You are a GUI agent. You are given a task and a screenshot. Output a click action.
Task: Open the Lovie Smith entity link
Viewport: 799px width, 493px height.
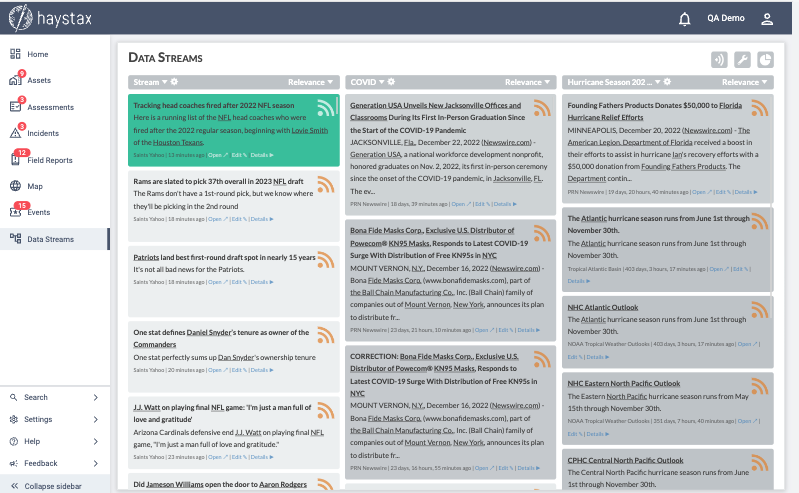(x=309, y=130)
